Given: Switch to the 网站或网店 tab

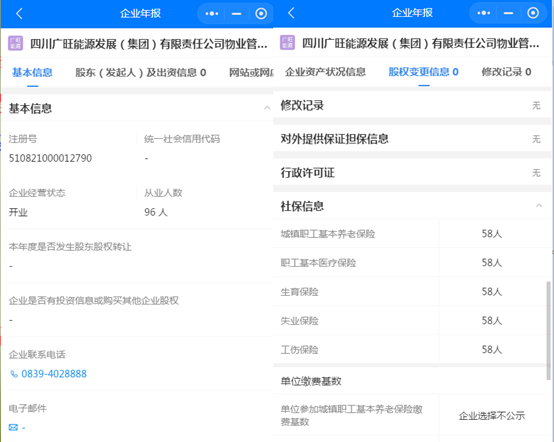Looking at the screenshot, I should click(251, 72).
